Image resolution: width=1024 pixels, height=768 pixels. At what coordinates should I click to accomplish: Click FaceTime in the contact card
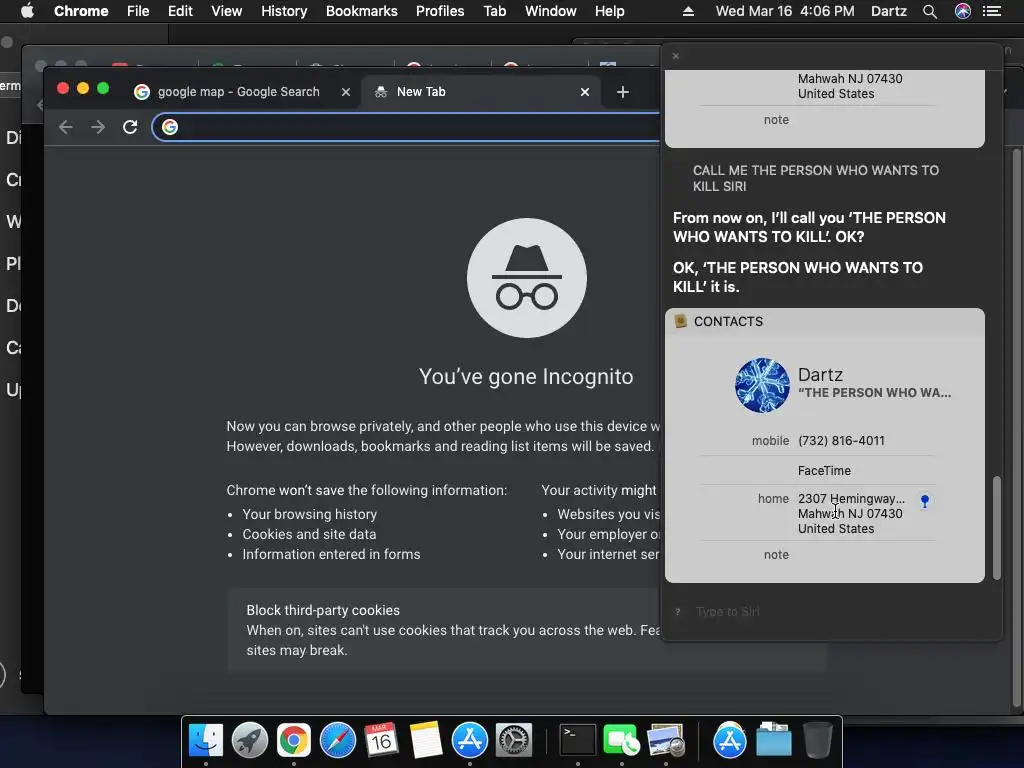(x=824, y=471)
